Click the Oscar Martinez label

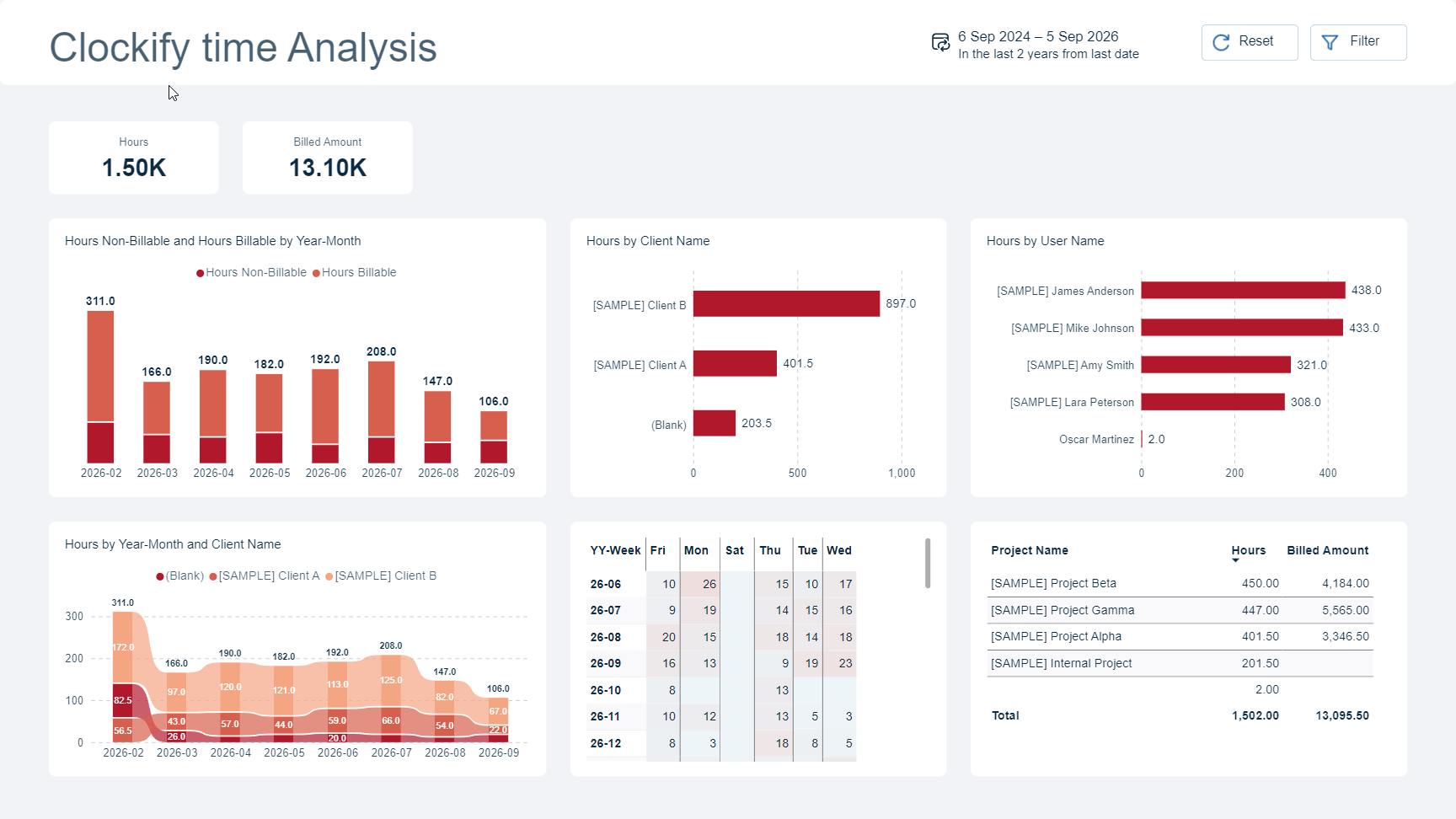point(1096,439)
